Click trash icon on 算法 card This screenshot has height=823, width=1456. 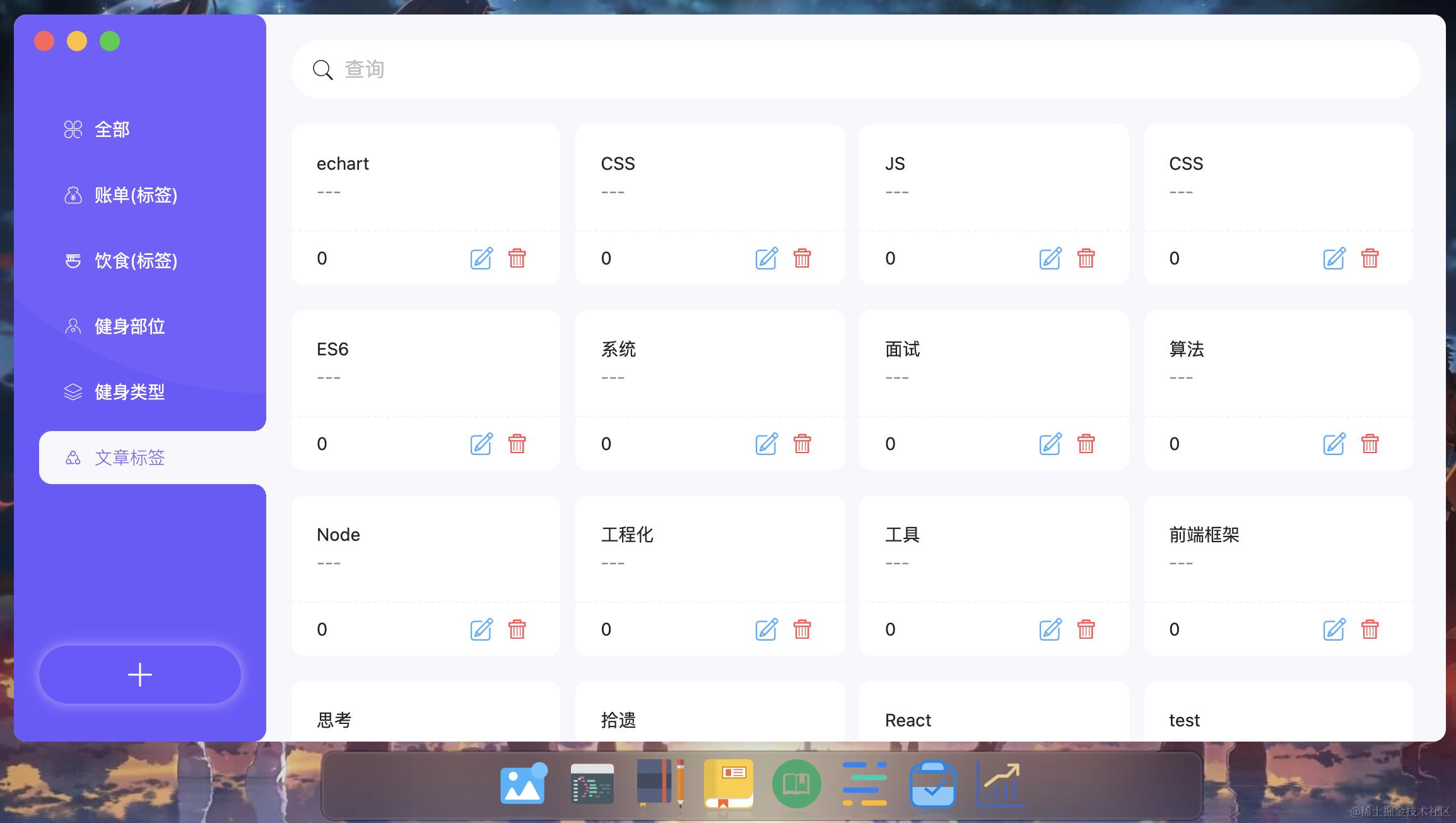tap(1370, 444)
